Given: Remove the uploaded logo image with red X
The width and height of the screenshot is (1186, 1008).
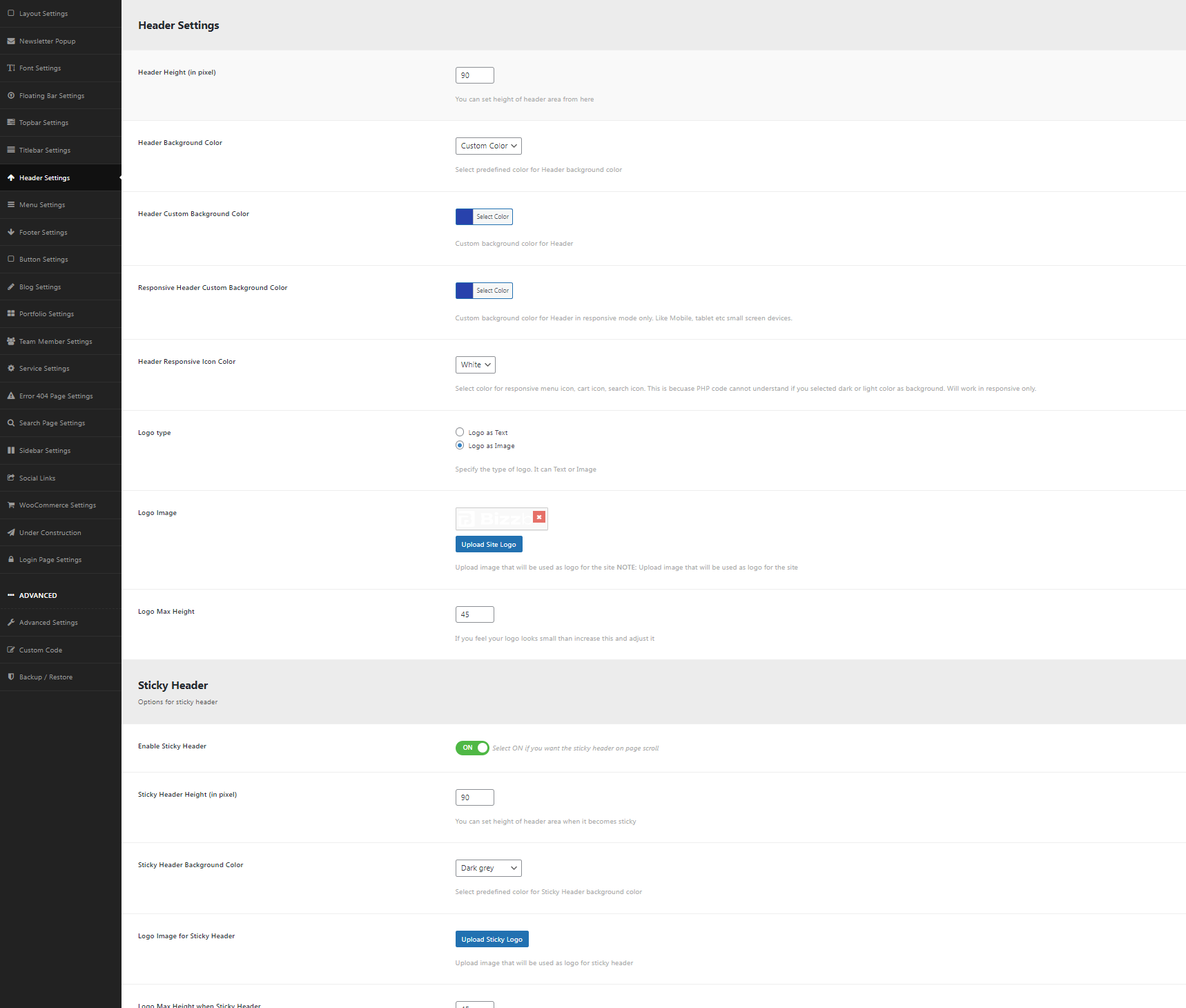Looking at the screenshot, I should tap(539, 517).
